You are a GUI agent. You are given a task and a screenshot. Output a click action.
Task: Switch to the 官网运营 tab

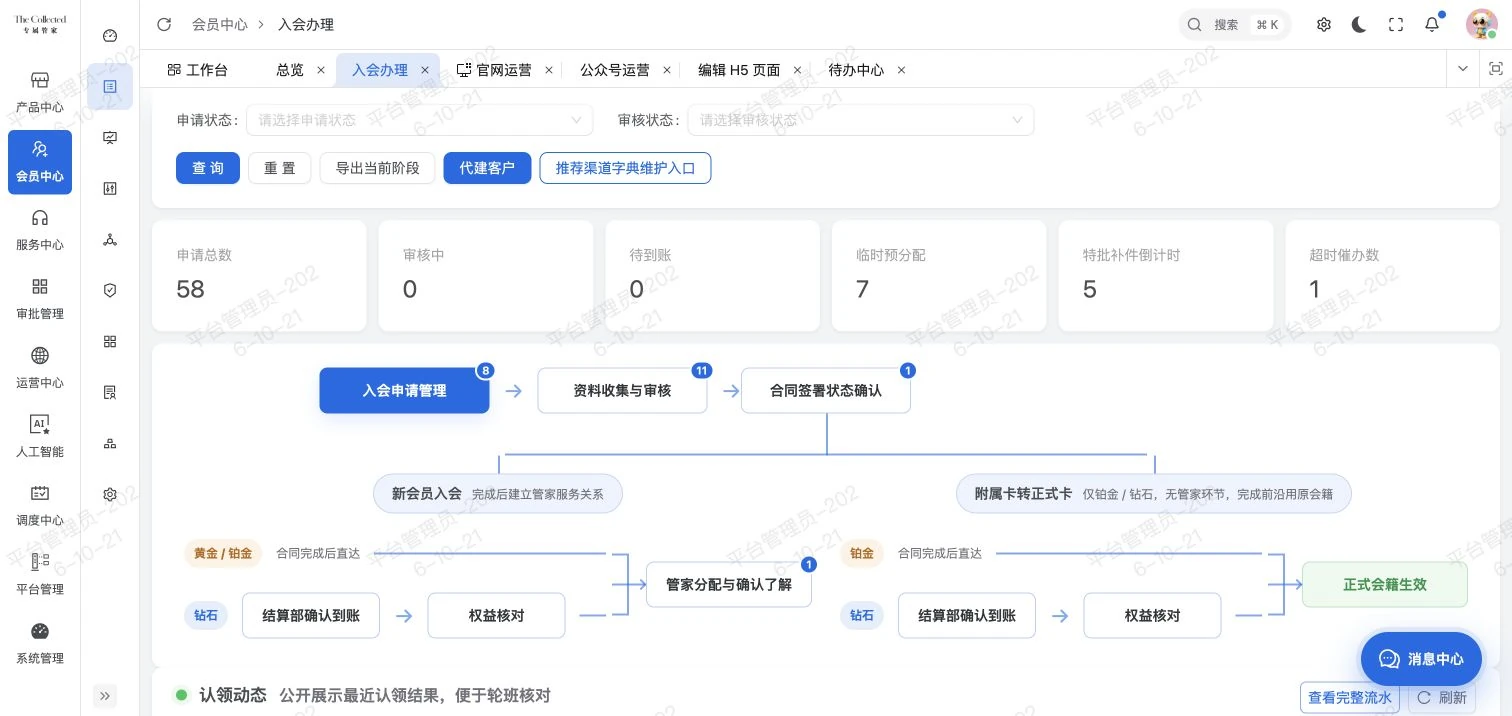(x=495, y=70)
